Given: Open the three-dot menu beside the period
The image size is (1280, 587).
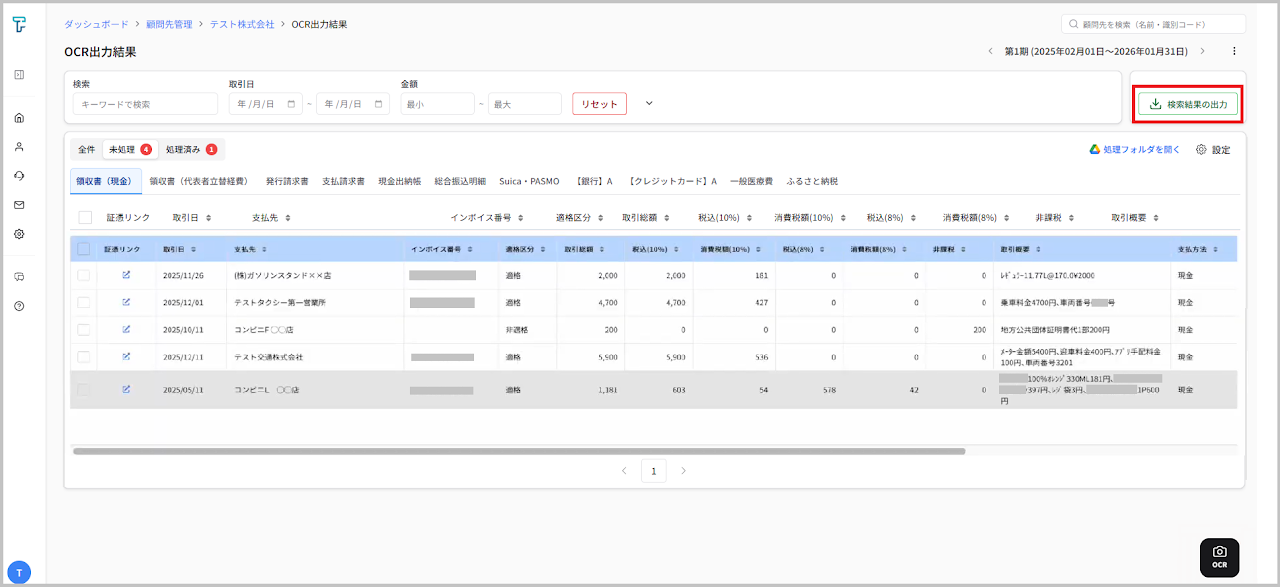Looking at the screenshot, I should click(x=1234, y=51).
